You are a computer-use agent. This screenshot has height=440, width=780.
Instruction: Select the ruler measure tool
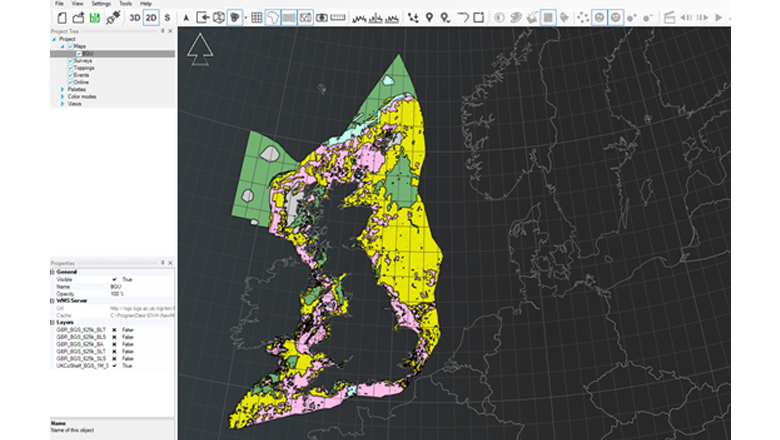coord(338,18)
